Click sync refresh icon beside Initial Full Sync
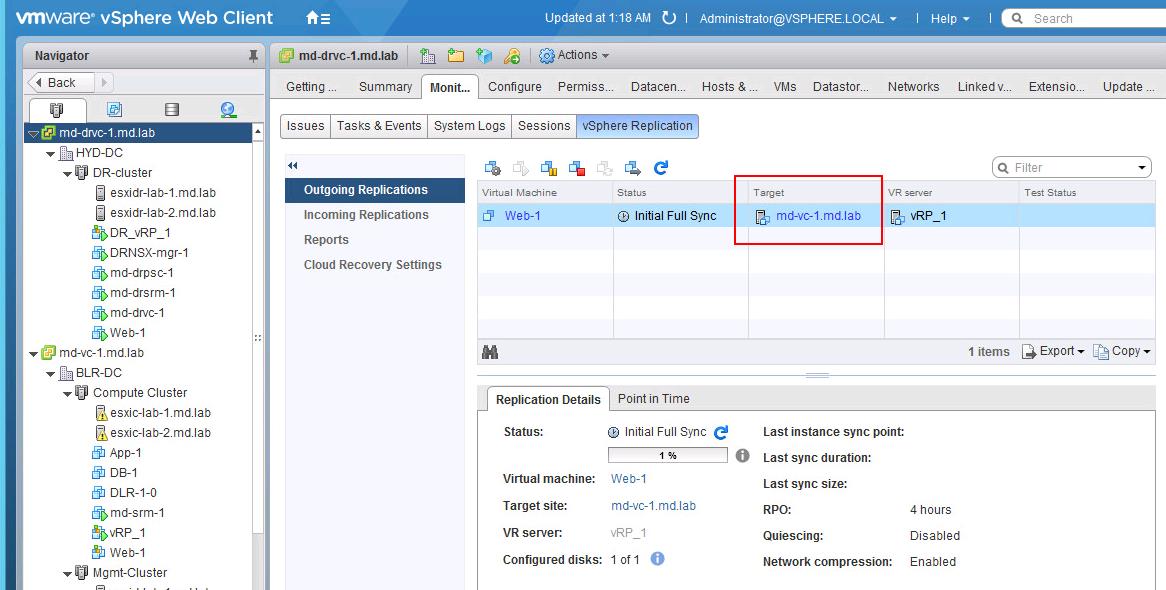This screenshot has width=1166, height=590. point(721,432)
